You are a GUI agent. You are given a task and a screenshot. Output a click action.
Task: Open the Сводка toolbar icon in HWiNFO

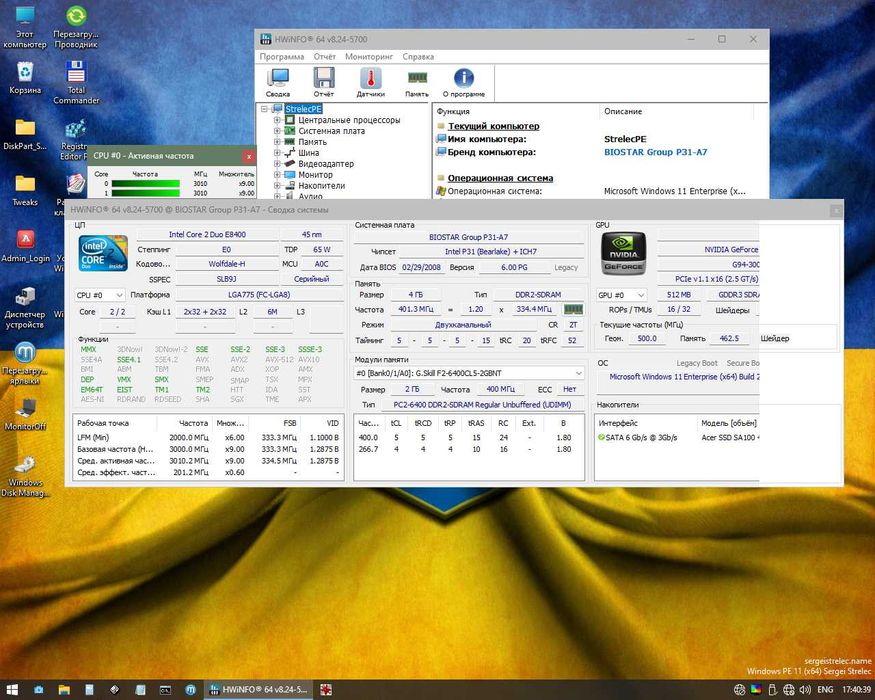[x=278, y=83]
